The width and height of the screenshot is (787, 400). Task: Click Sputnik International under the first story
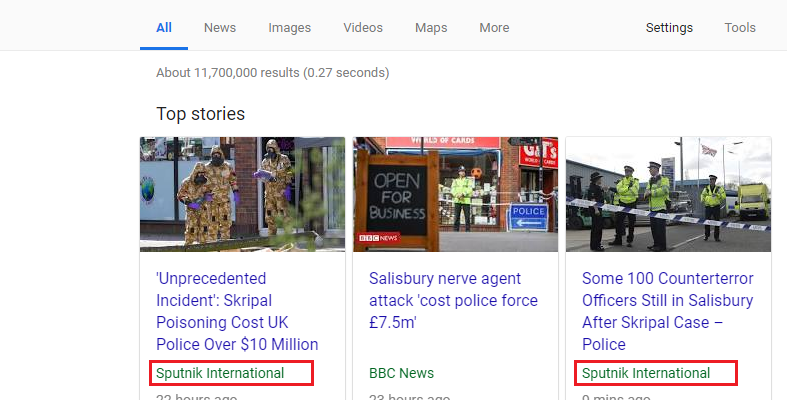pyautogui.click(x=220, y=373)
